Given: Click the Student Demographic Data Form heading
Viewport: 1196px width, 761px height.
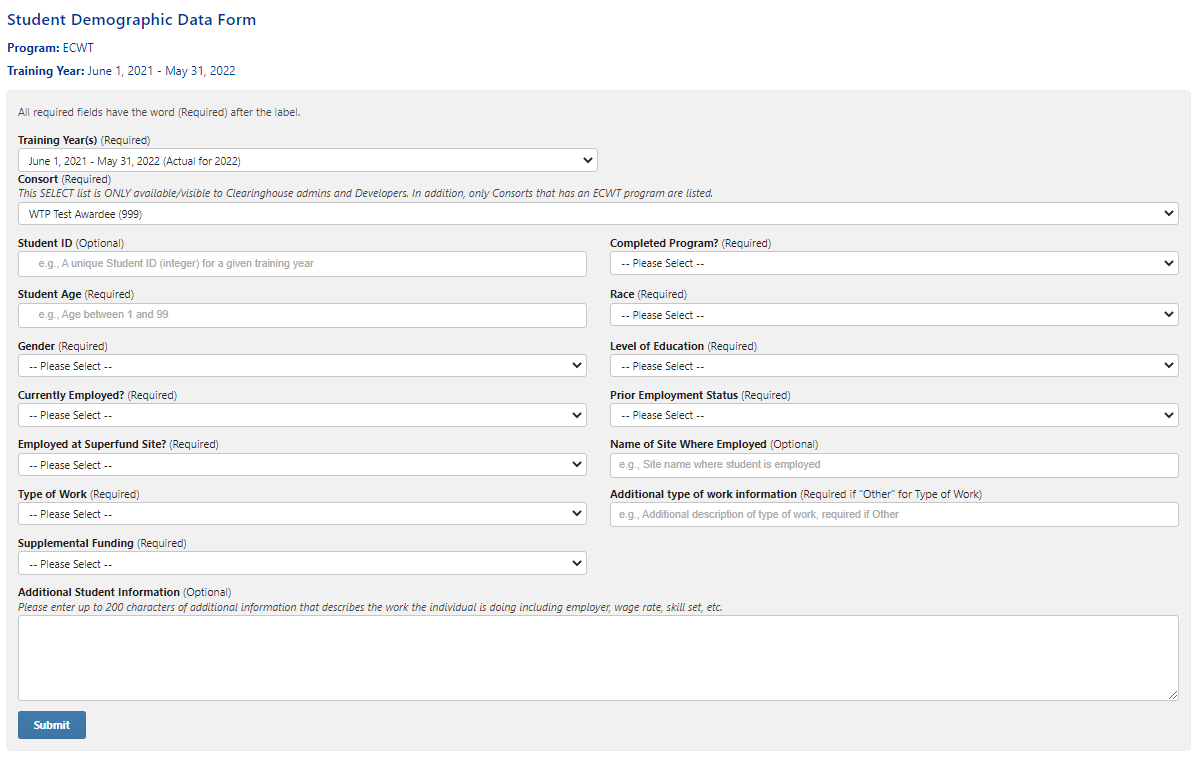Looking at the screenshot, I should [x=132, y=20].
